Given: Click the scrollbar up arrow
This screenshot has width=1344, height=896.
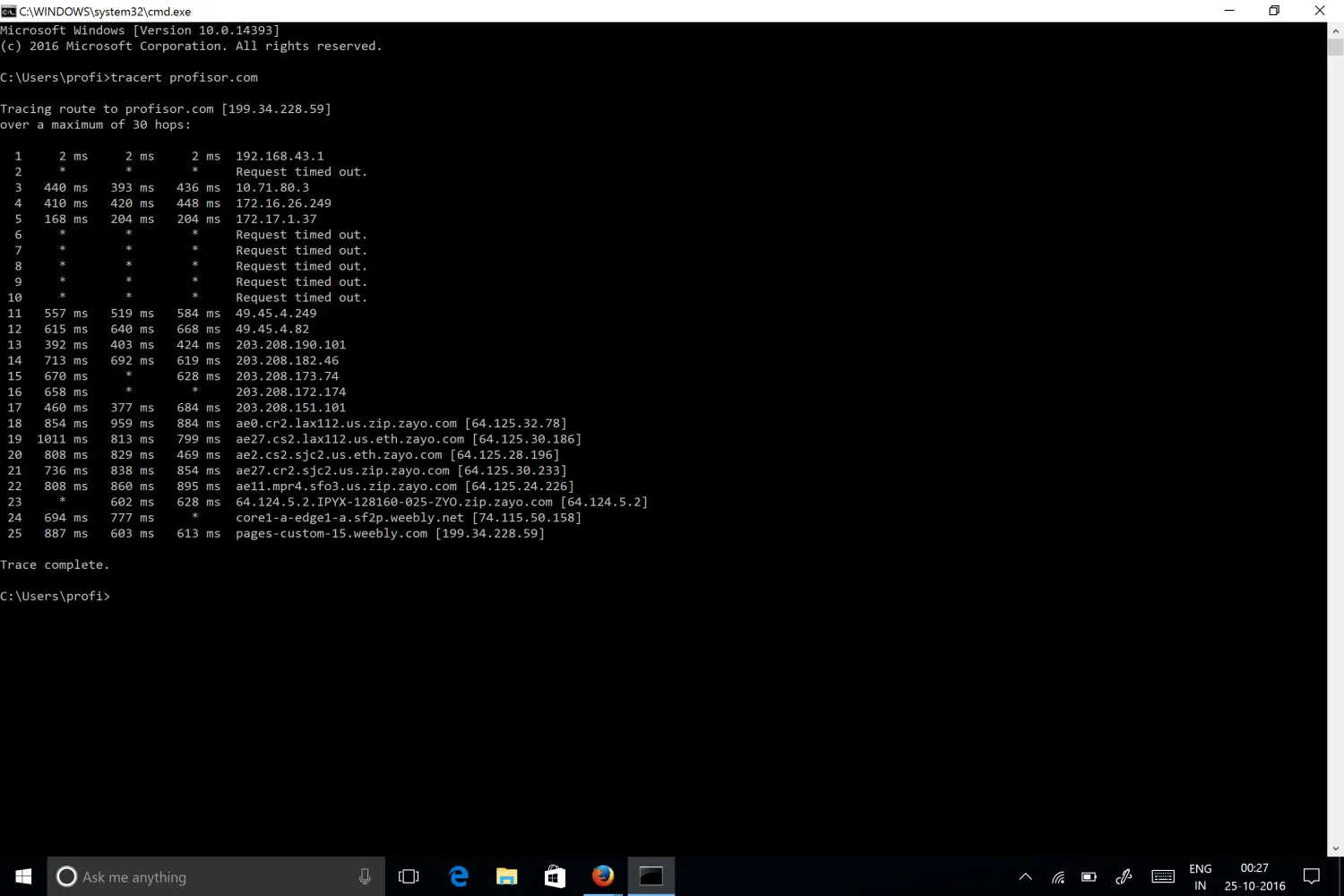Looking at the screenshot, I should 1336,30.
